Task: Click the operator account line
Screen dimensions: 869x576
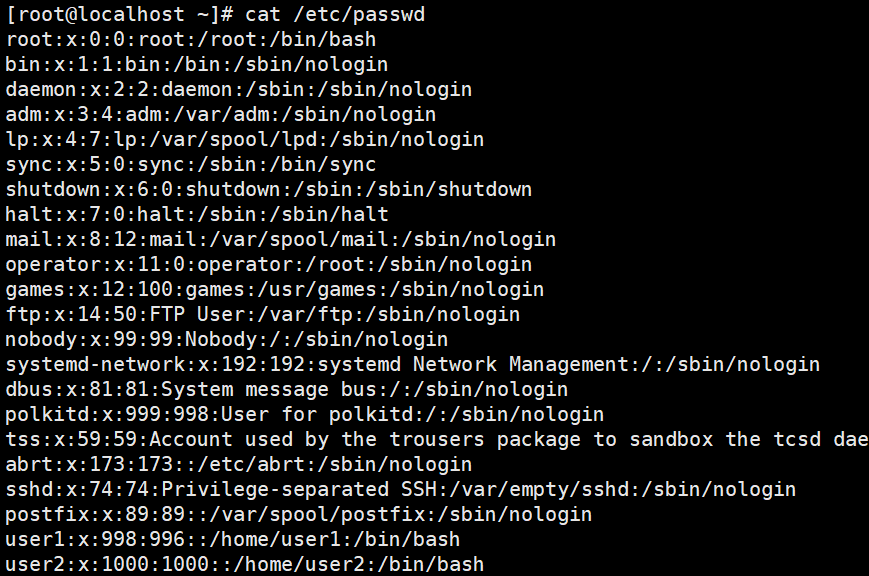Action: click(268, 264)
